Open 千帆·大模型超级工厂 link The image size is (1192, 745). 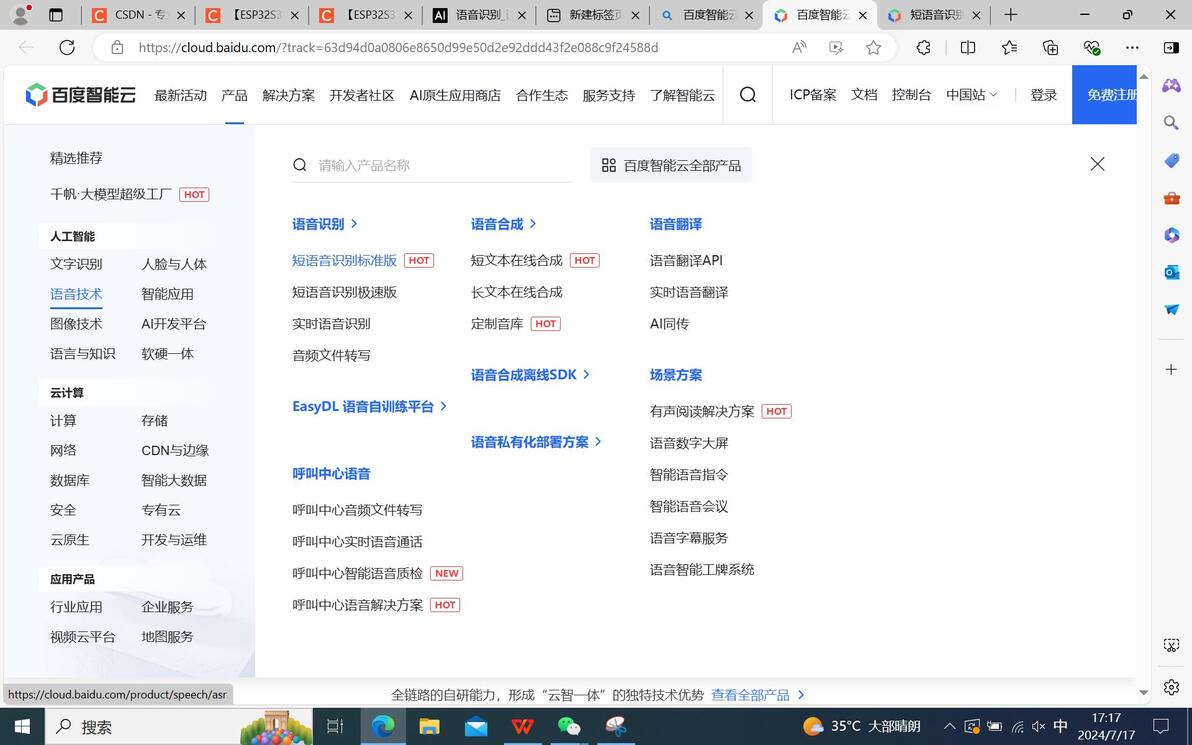click(111, 195)
